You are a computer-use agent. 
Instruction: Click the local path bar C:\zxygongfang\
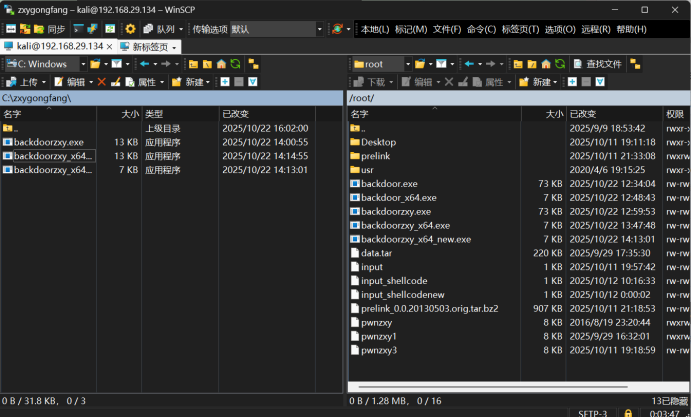pos(171,98)
